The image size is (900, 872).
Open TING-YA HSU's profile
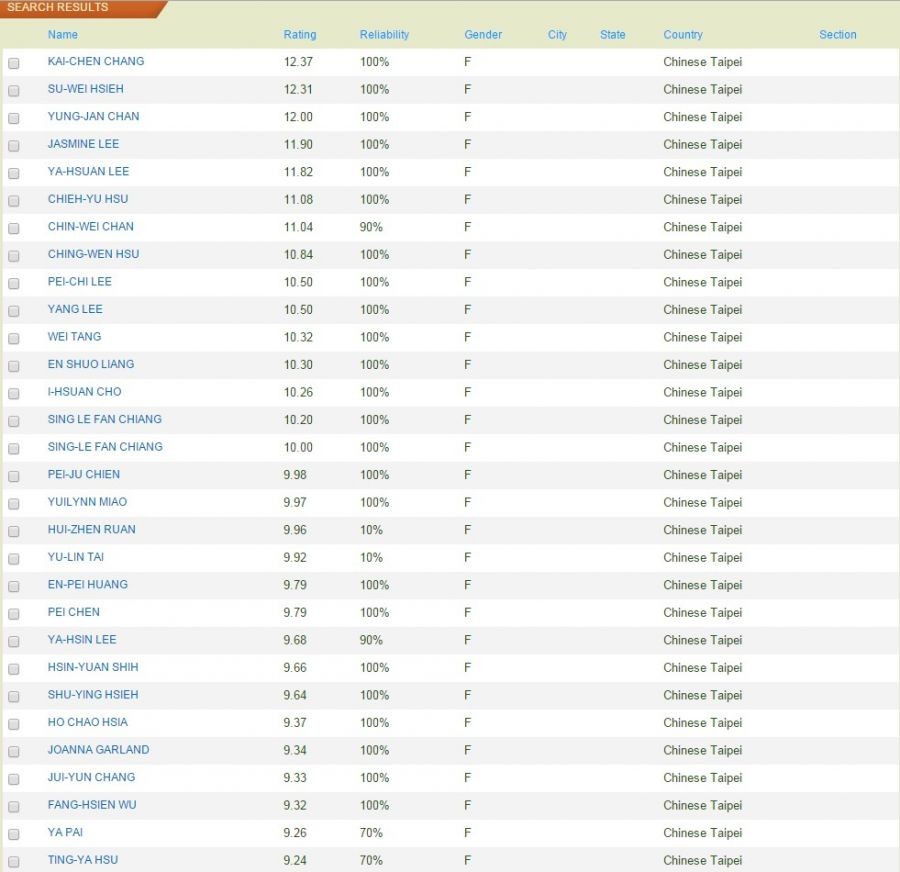83,861
